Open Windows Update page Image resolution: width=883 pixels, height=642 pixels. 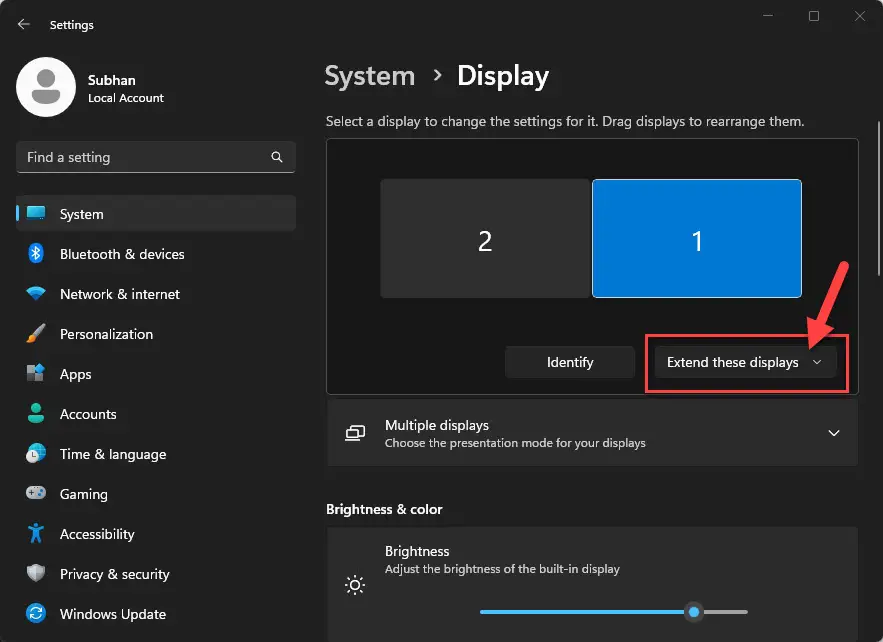click(156, 613)
